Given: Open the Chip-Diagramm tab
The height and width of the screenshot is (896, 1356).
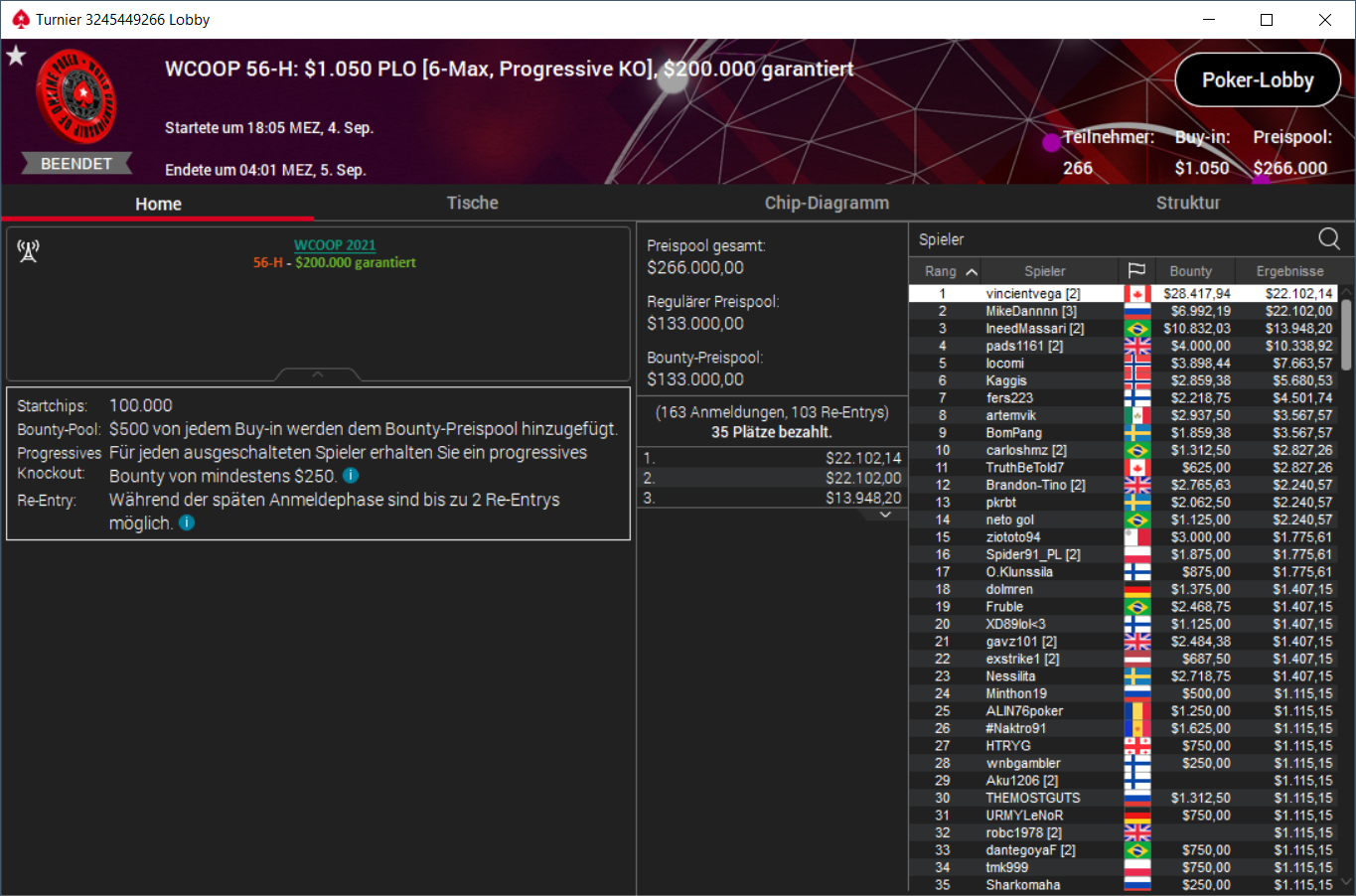Looking at the screenshot, I should [x=827, y=203].
